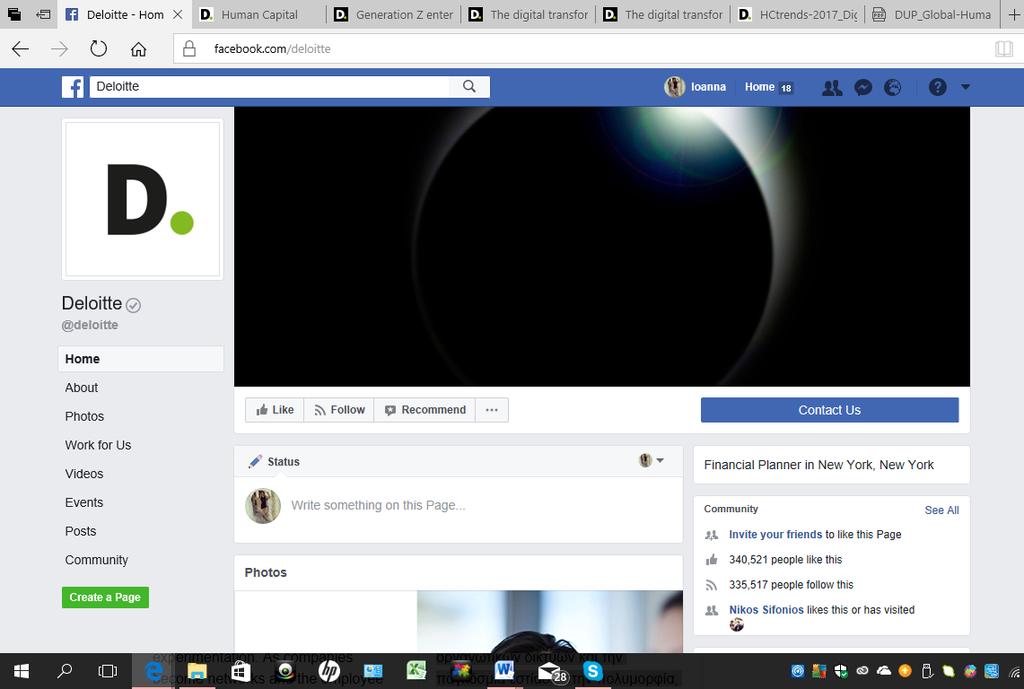Click See All community link
The height and width of the screenshot is (689, 1024).
click(942, 510)
